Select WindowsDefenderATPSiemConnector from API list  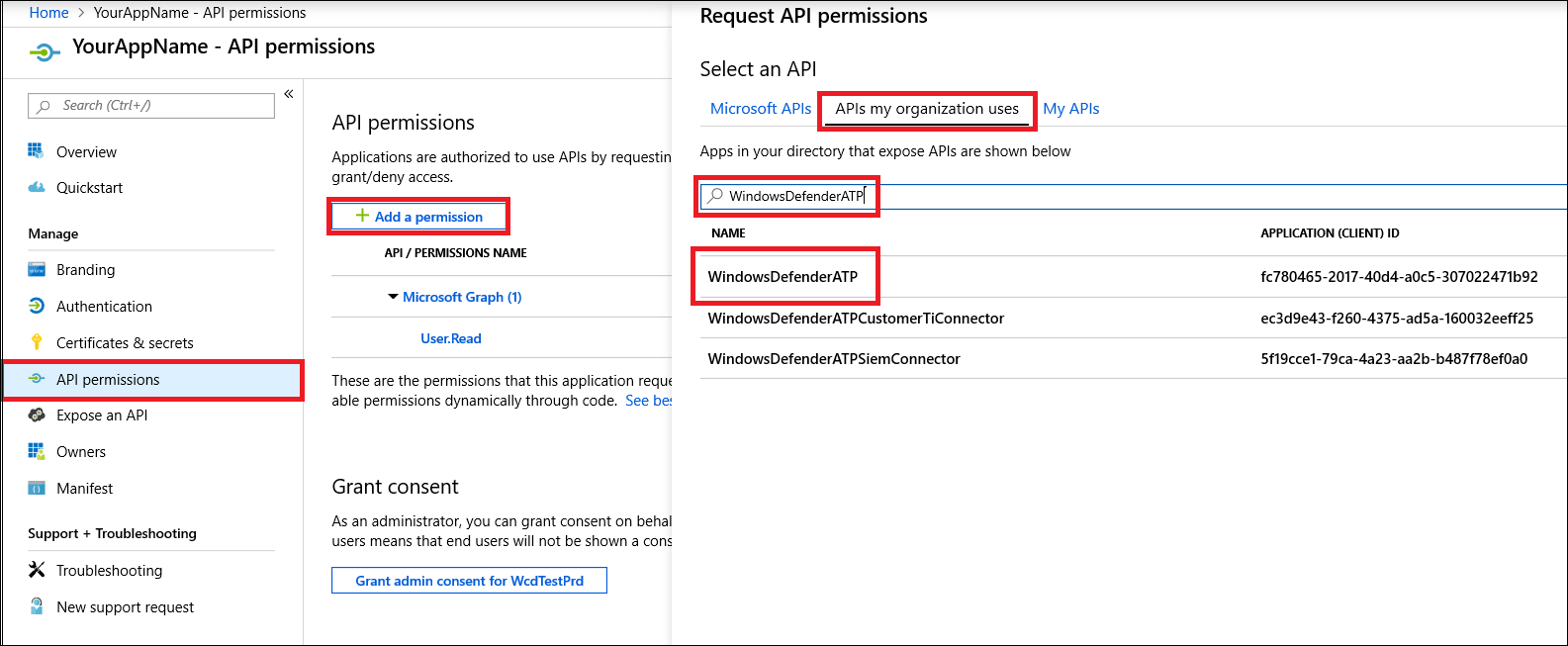(x=834, y=359)
